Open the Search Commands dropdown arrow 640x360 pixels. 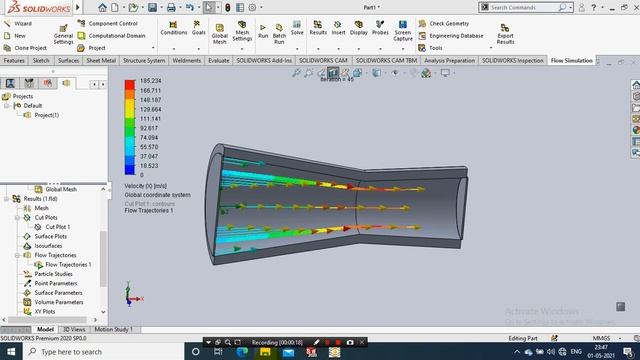(571, 7)
